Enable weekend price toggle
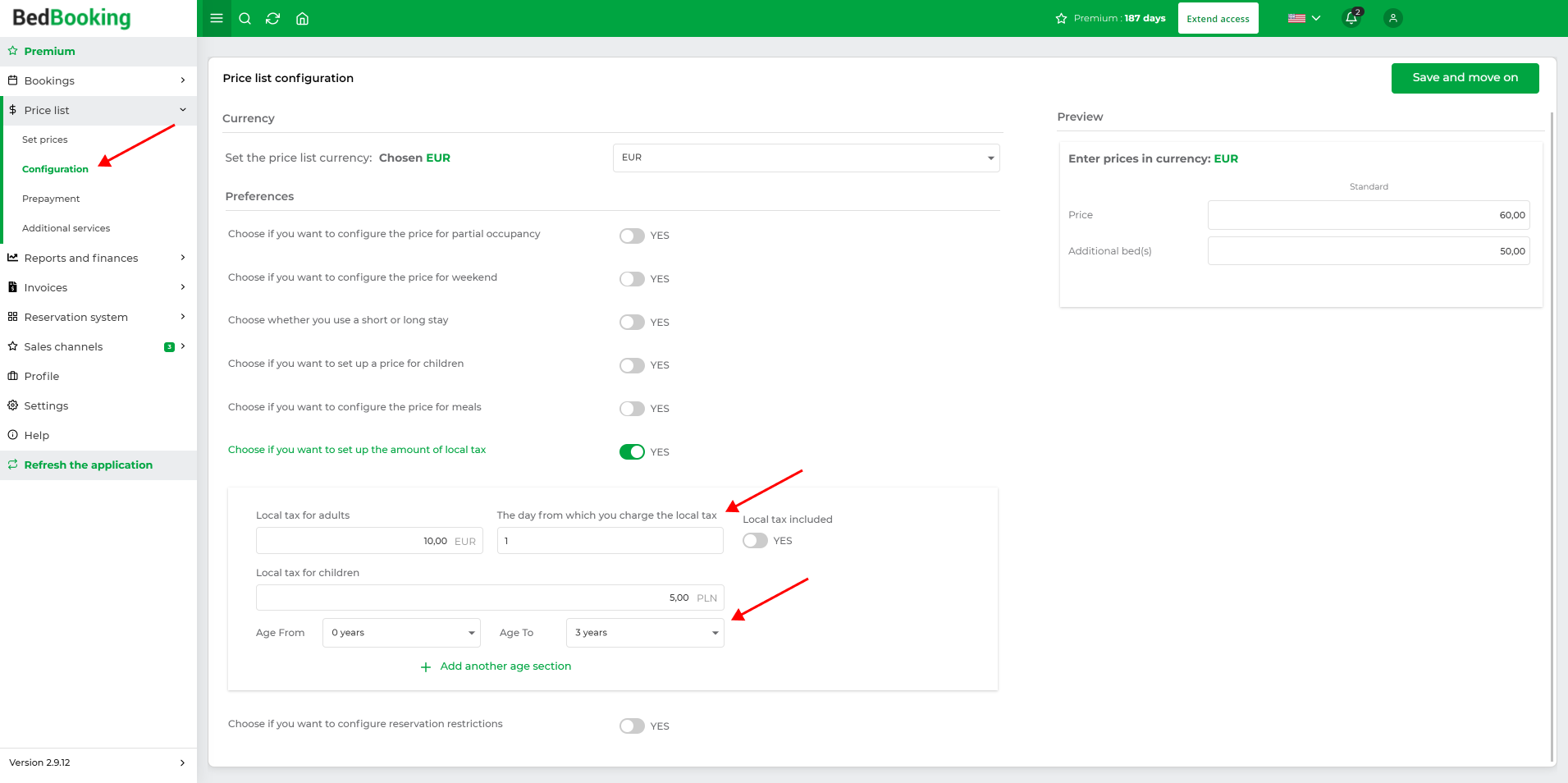 pos(632,279)
